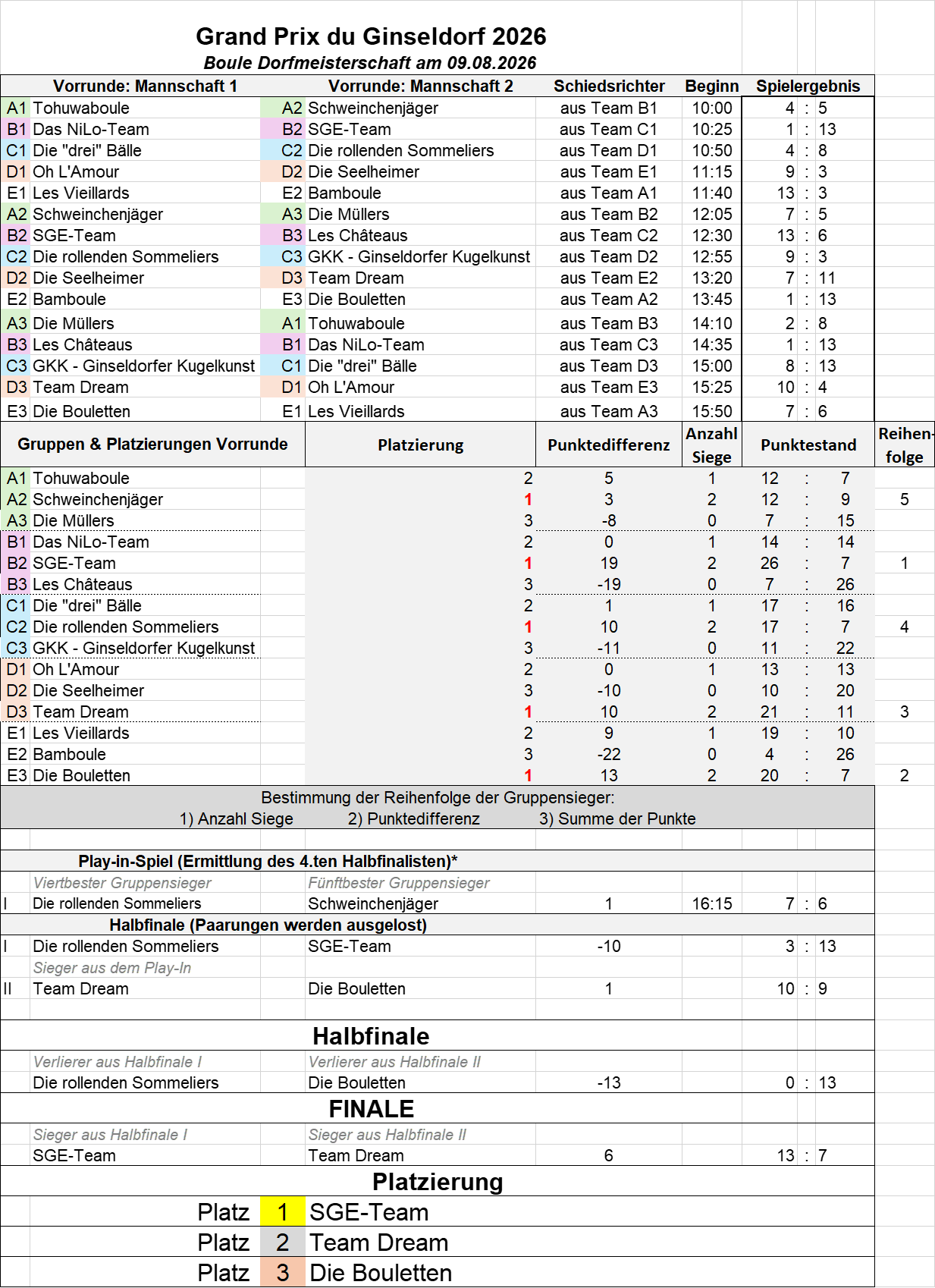The width and height of the screenshot is (935, 1288).
Task: Select the Spielergebnis header cell
Action: pos(808,86)
